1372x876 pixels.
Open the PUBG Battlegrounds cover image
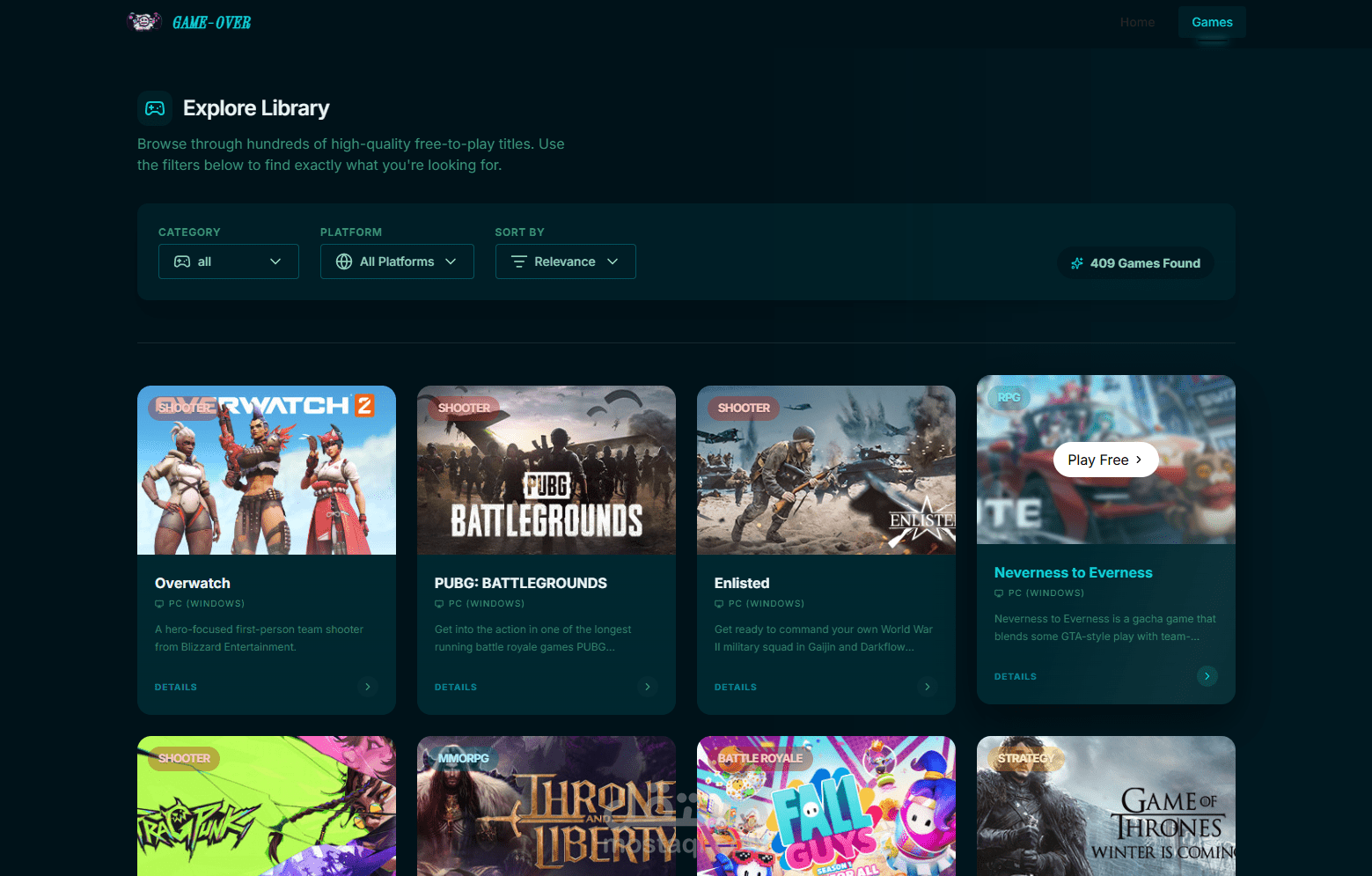point(547,470)
